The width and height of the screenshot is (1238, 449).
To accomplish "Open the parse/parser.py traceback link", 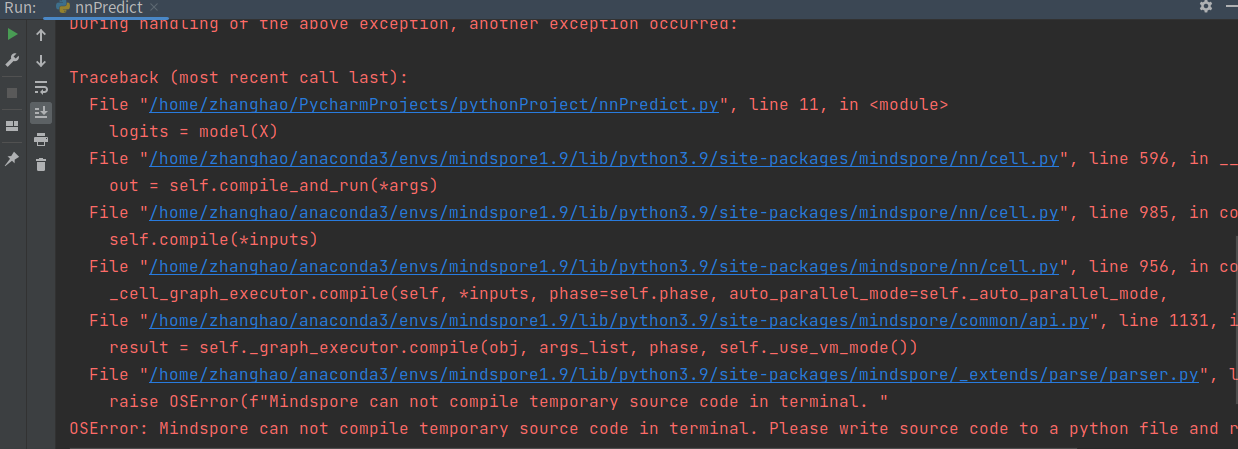I will pos(673,374).
